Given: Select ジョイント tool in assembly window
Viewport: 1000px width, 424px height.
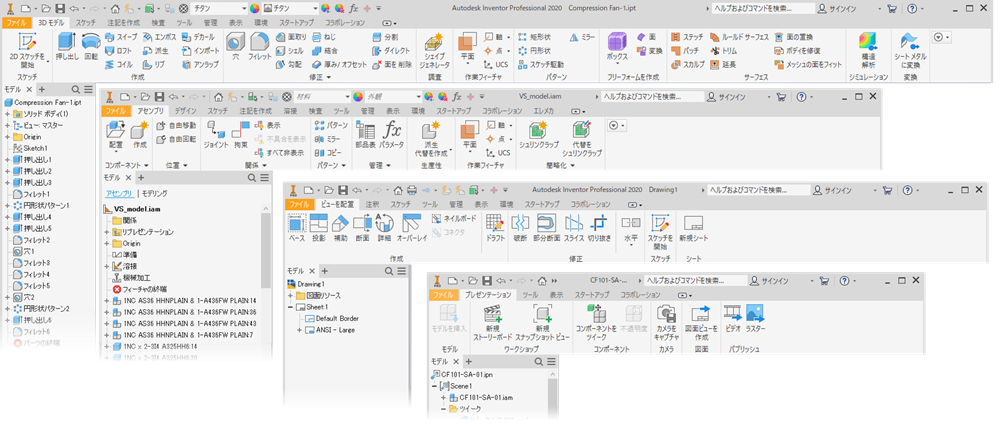Looking at the screenshot, I should (x=216, y=135).
